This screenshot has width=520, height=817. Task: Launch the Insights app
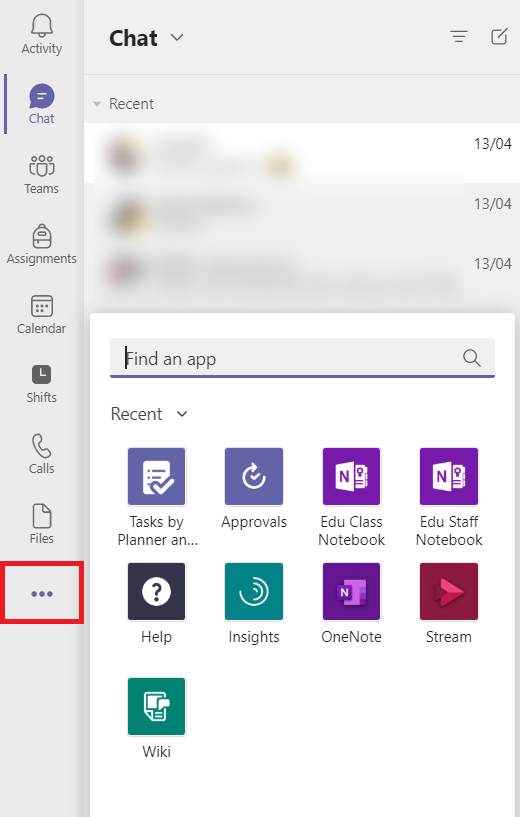(254, 591)
